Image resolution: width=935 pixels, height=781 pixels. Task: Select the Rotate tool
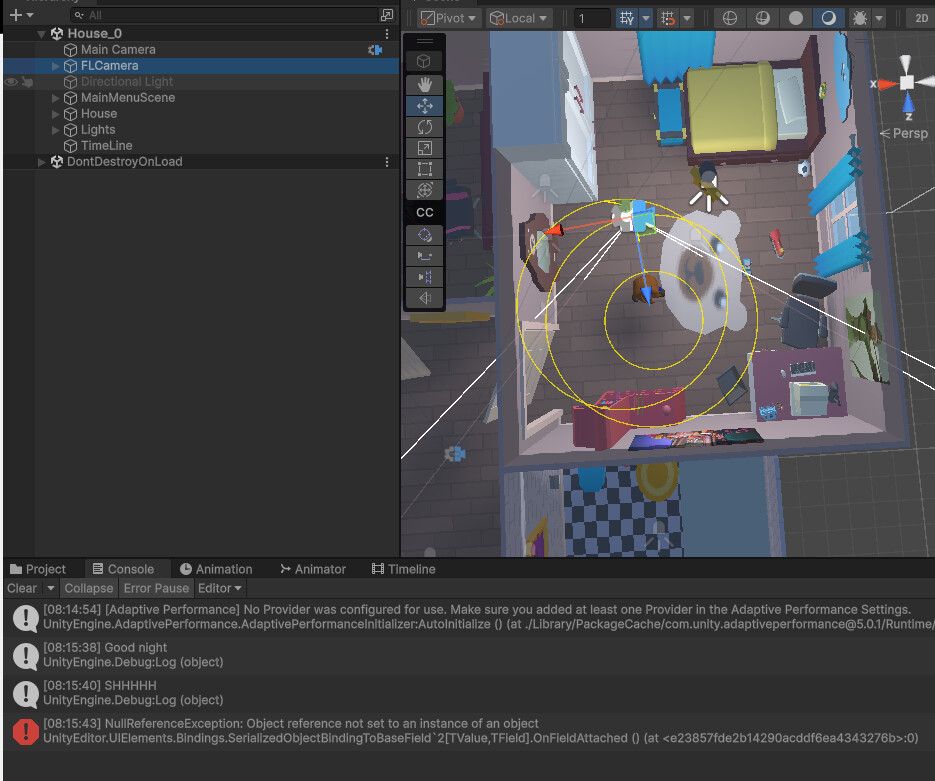point(424,126)
